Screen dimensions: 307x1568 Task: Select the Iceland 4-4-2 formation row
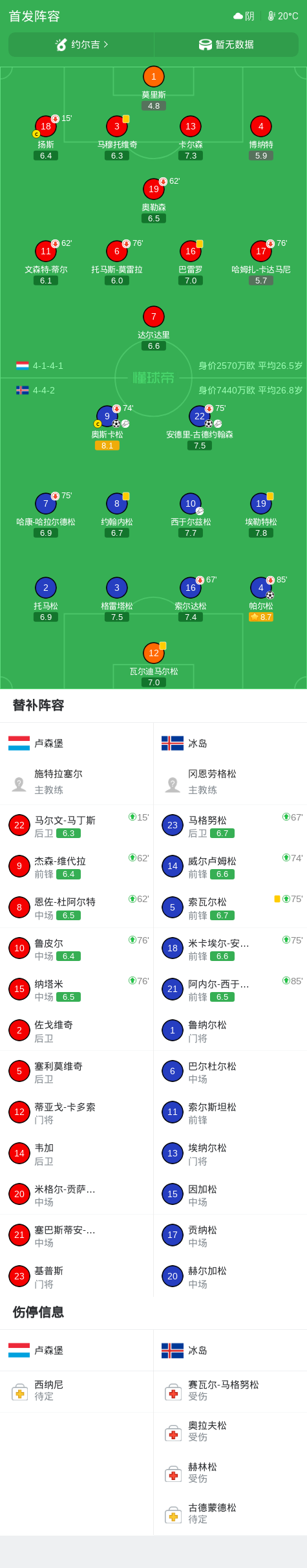pos(153,390)
